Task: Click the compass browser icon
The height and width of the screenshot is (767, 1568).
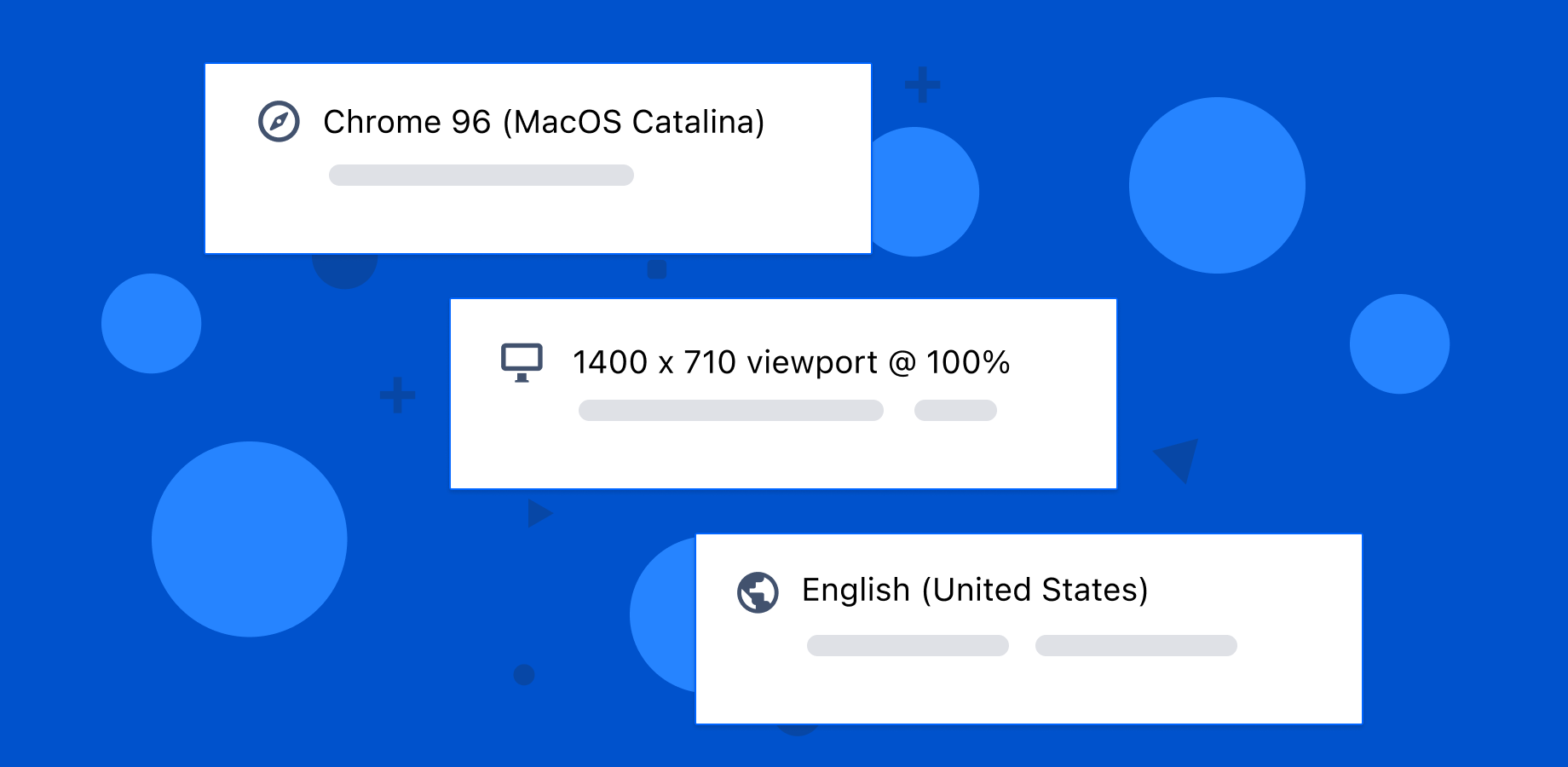Action: coord(279,121)
